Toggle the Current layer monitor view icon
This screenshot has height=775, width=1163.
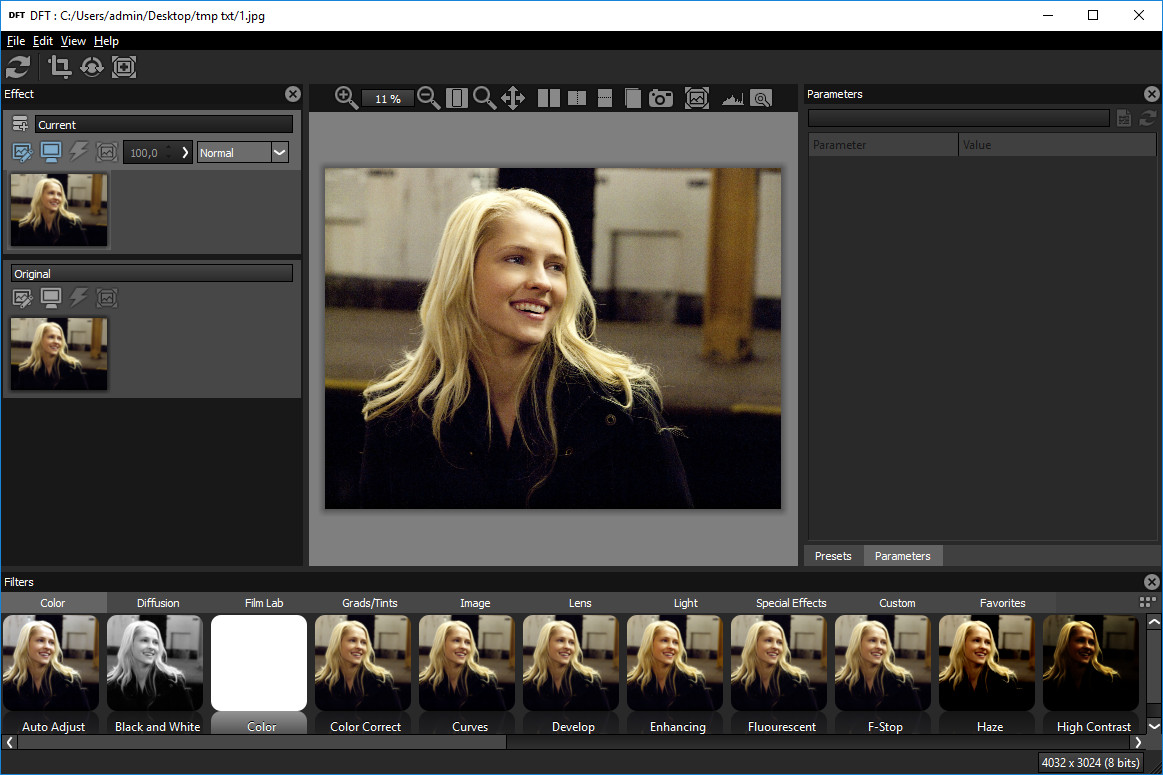click(x=50, y=153)
